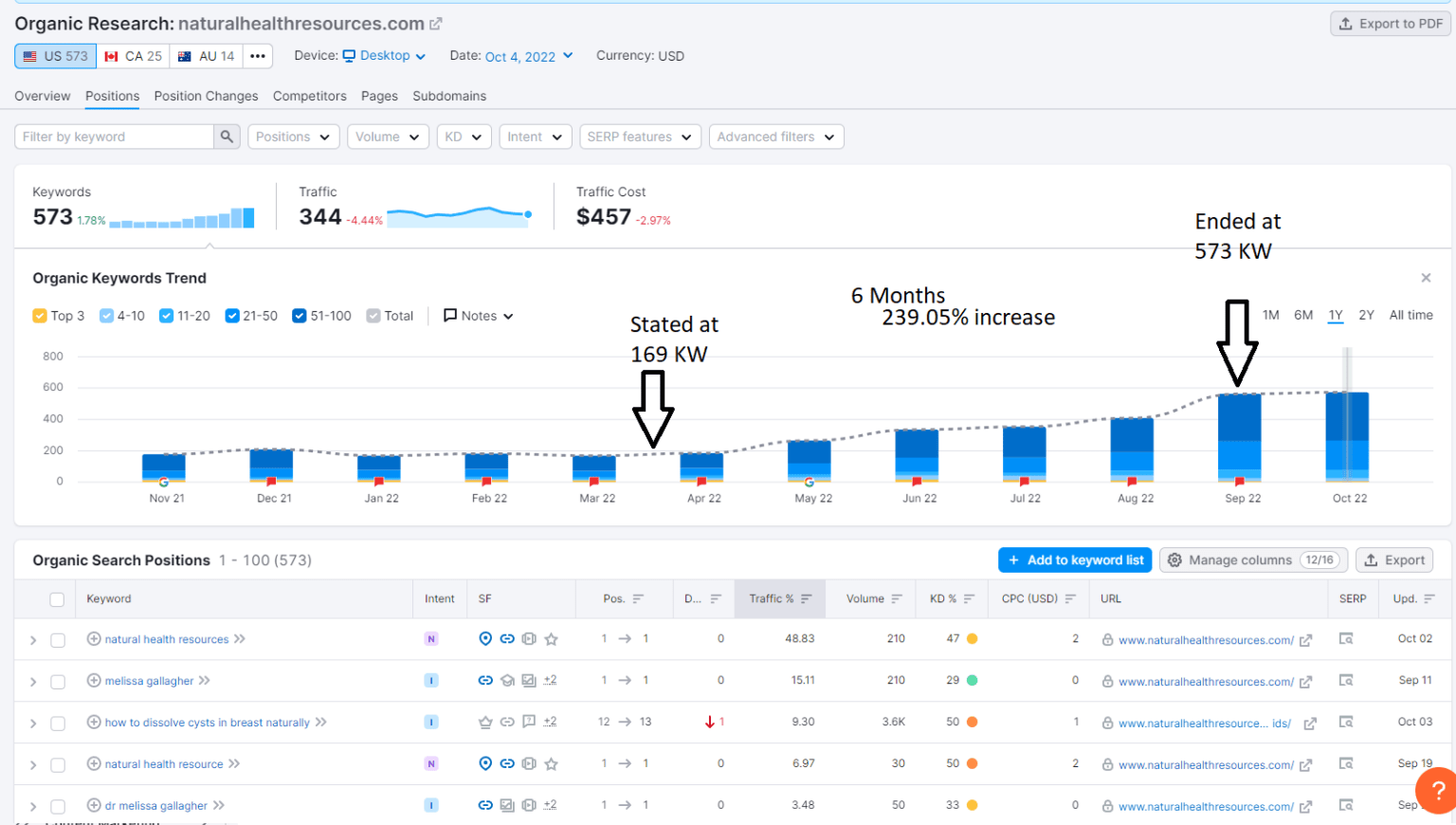Image resolution: width=1456 pixels, height=825 pixels.
Task: Click local pack pin icon in 'natural health resources' row
Action: pos(485,639)
